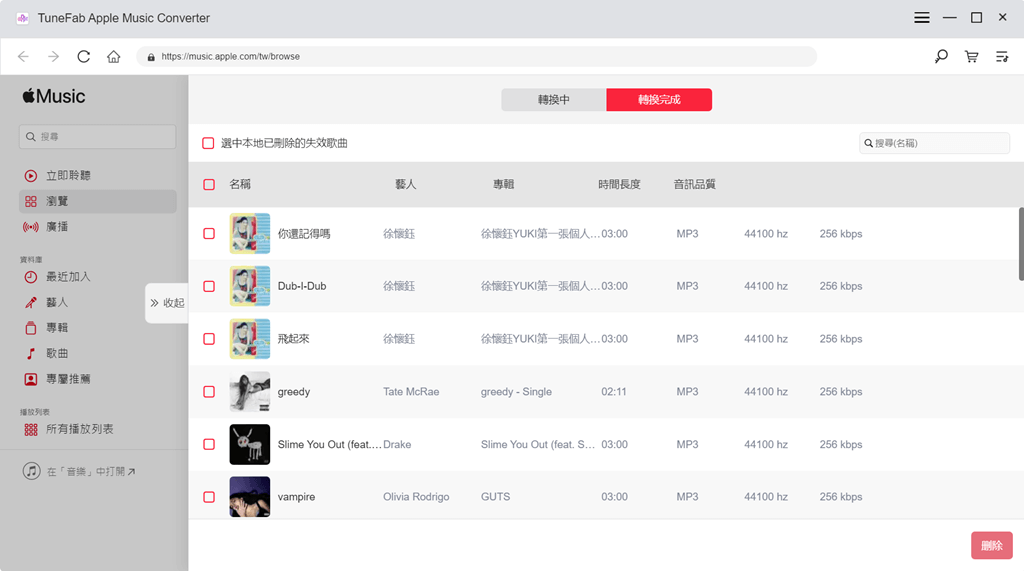
Task: Switch to the 轉換中 tab
Action: (x=554, y=100)
